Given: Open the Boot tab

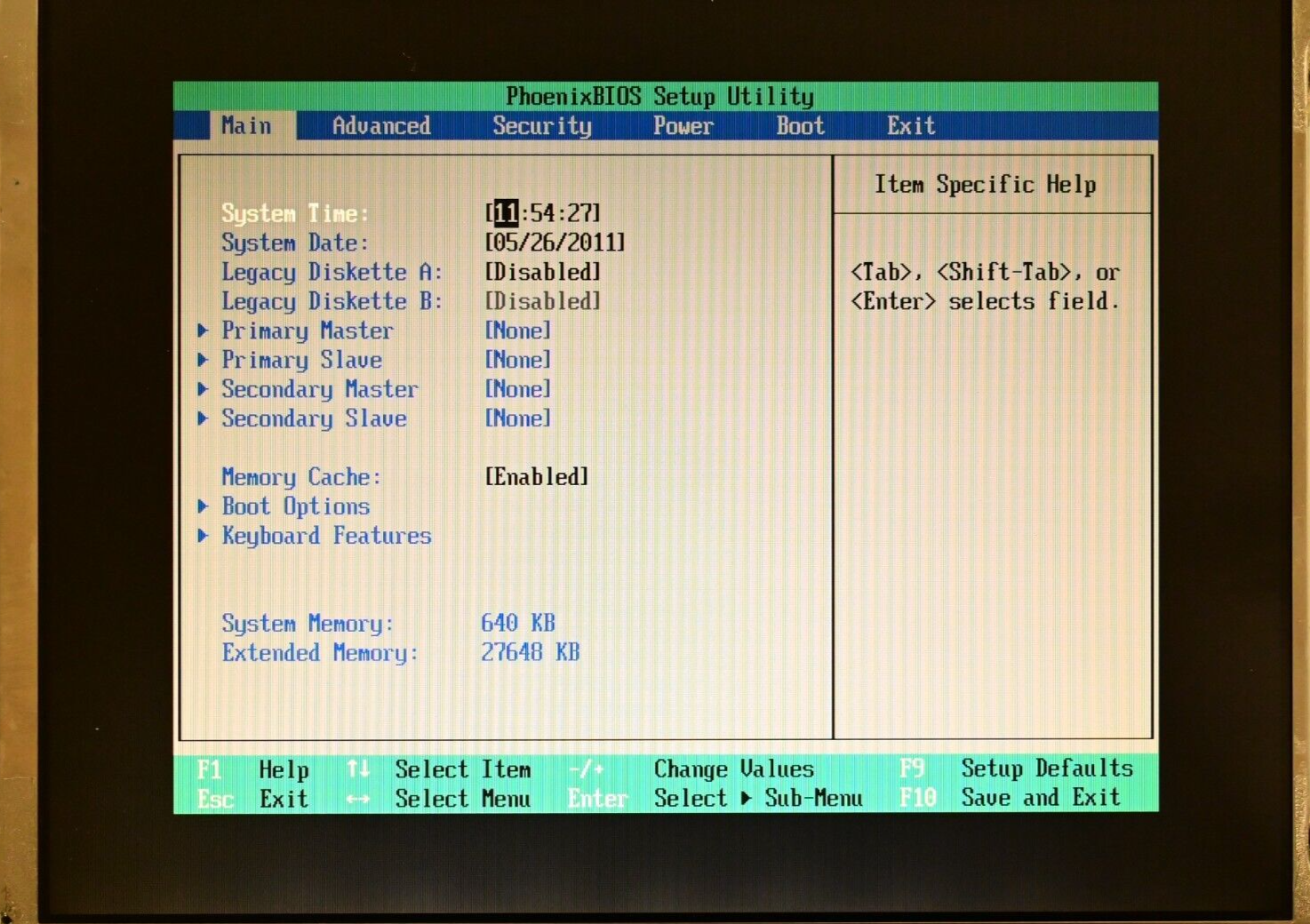Looking at the screenshot, I should coord(801,126).
